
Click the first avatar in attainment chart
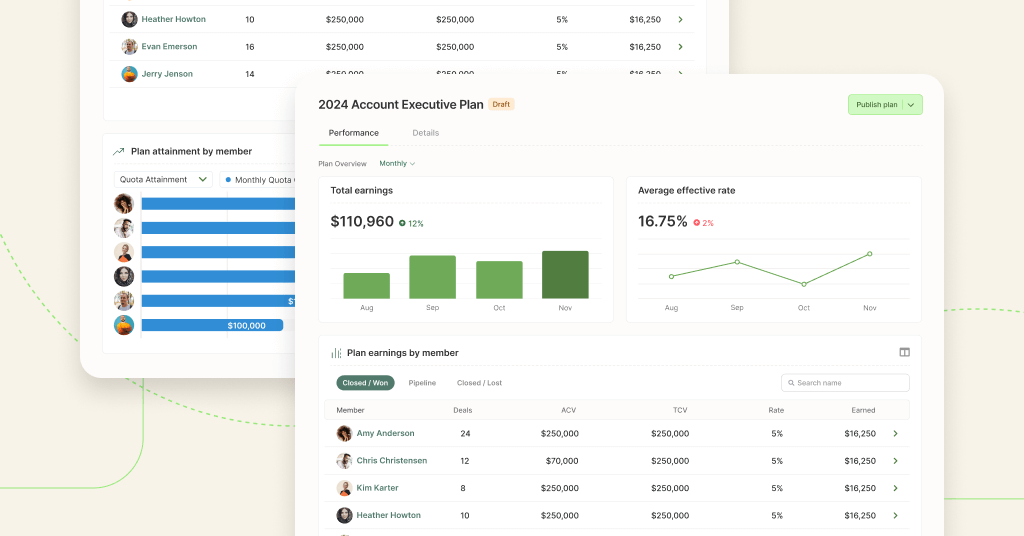(x=124, y=204)
